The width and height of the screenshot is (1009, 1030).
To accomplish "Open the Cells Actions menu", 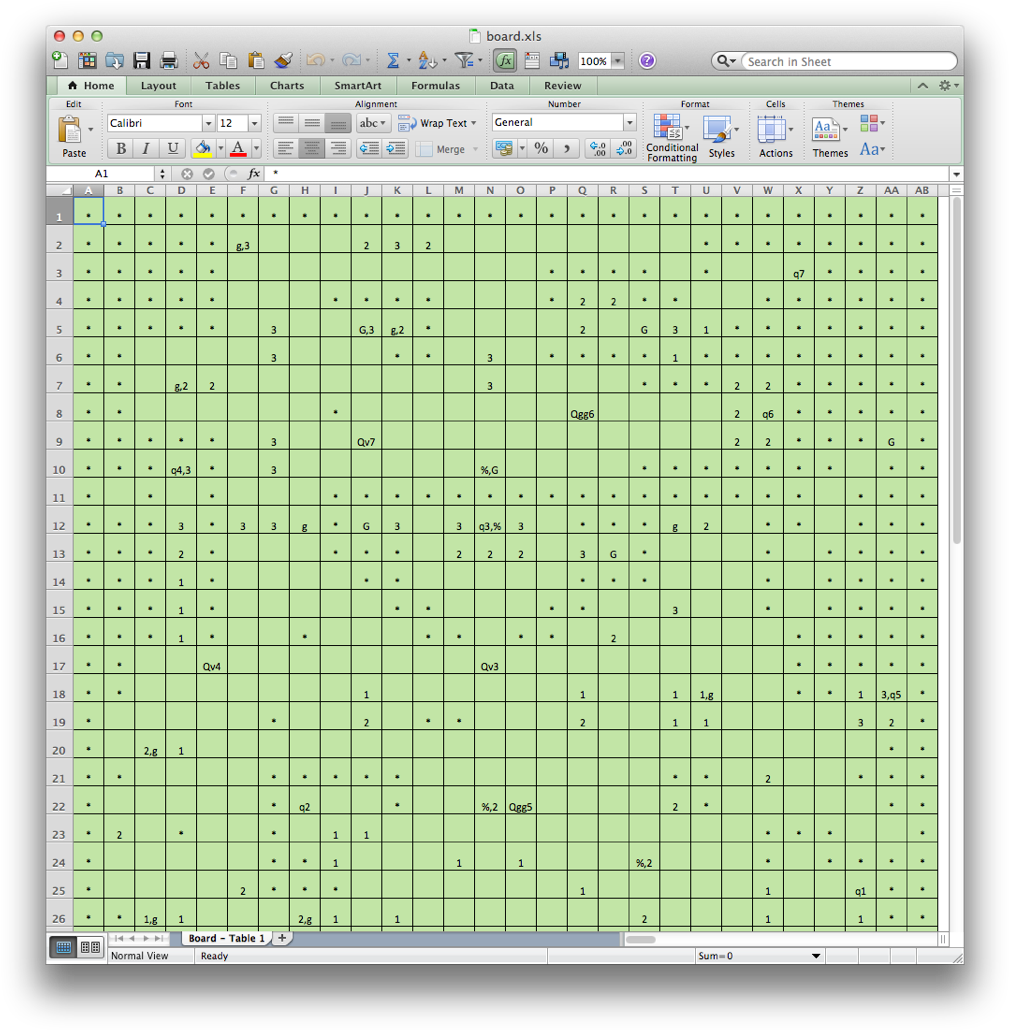I will coord(776,137).
